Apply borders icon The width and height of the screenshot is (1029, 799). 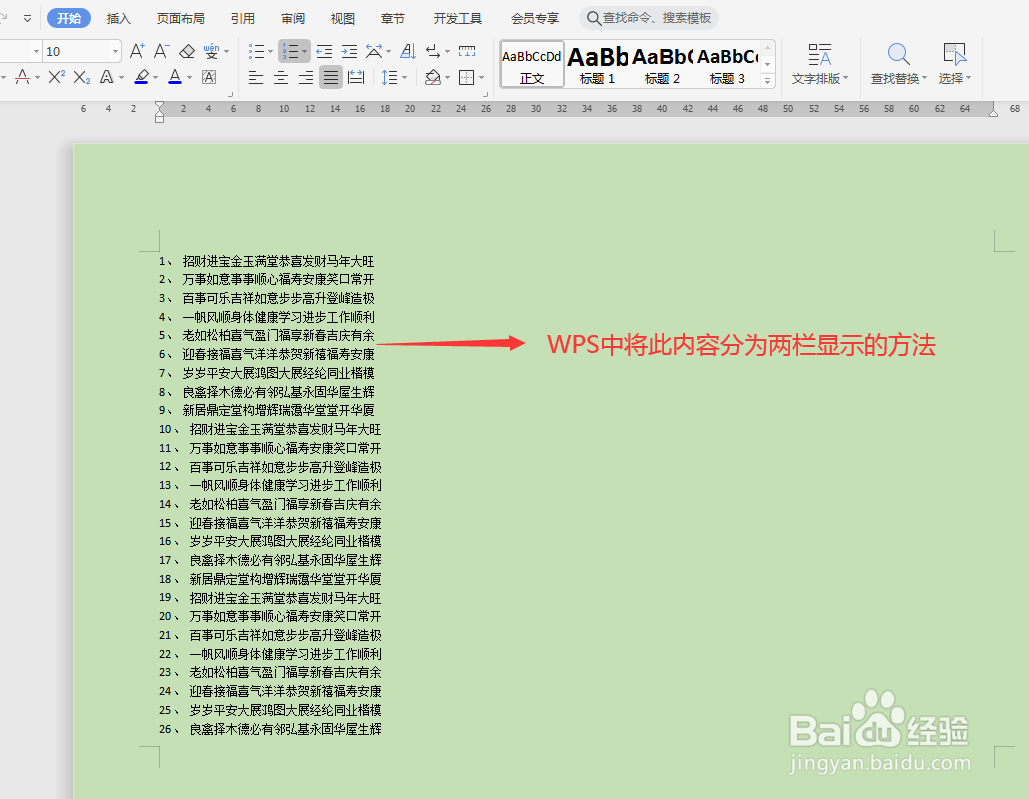click(x=467, y=78)
